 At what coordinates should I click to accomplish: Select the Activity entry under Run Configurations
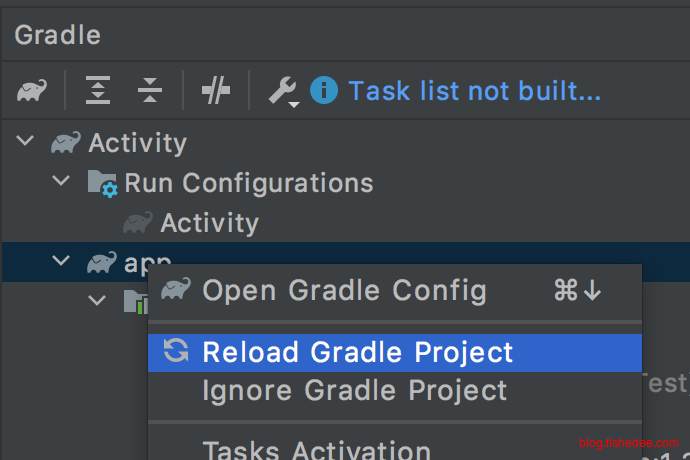[x=209, y=222]
